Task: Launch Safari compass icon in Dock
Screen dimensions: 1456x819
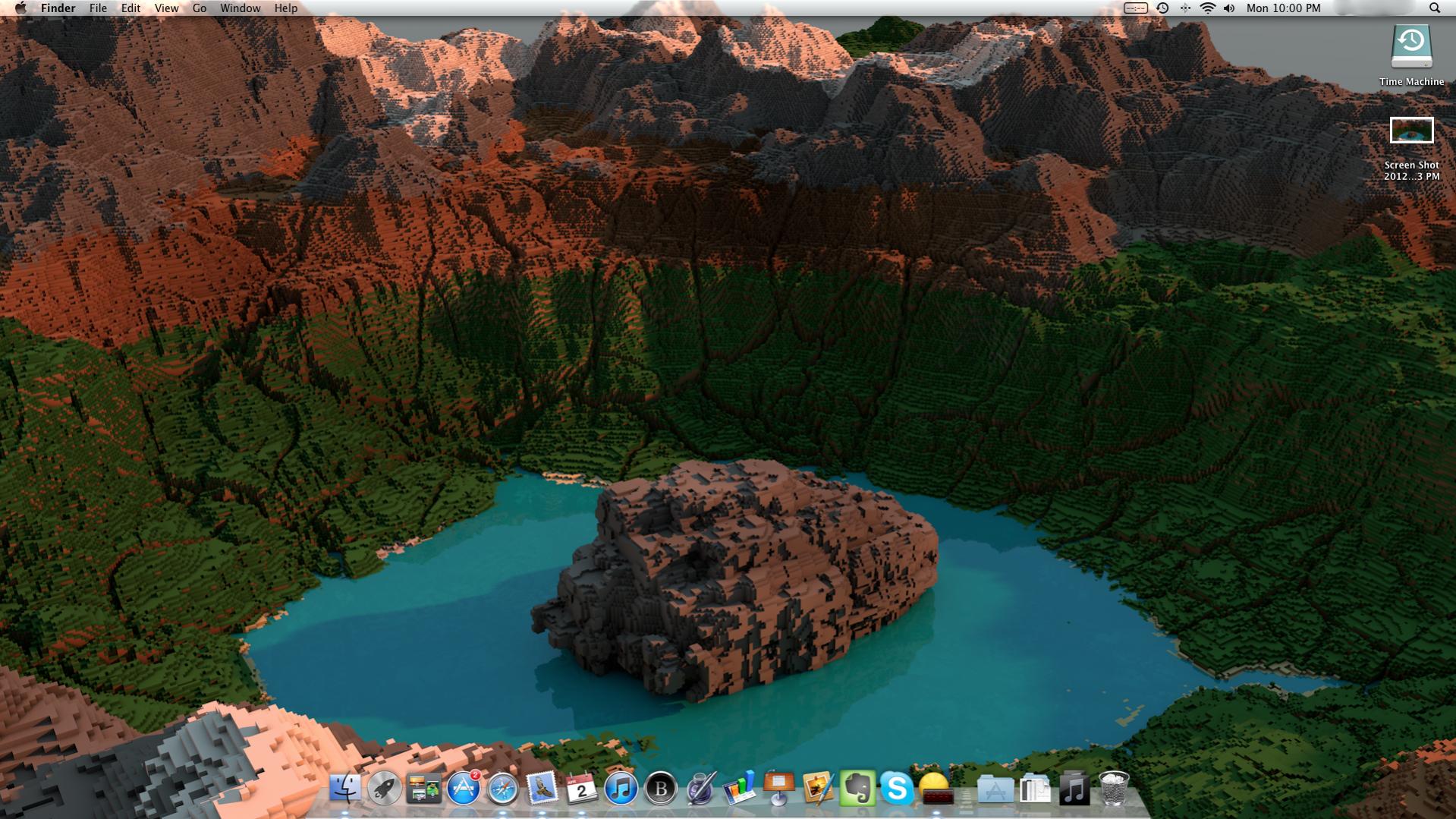Action: coord(503,789)
